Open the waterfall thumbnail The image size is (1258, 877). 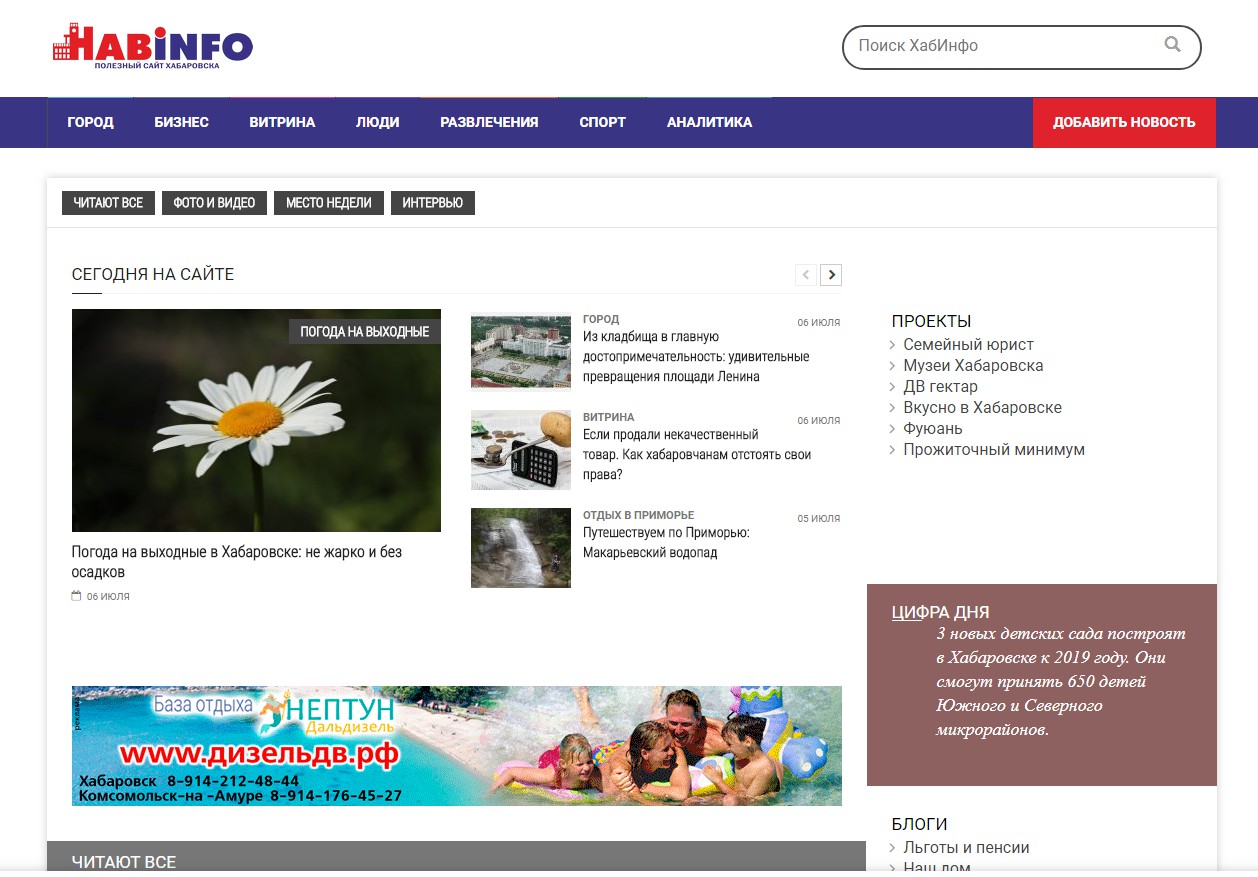tap(521, 547)
